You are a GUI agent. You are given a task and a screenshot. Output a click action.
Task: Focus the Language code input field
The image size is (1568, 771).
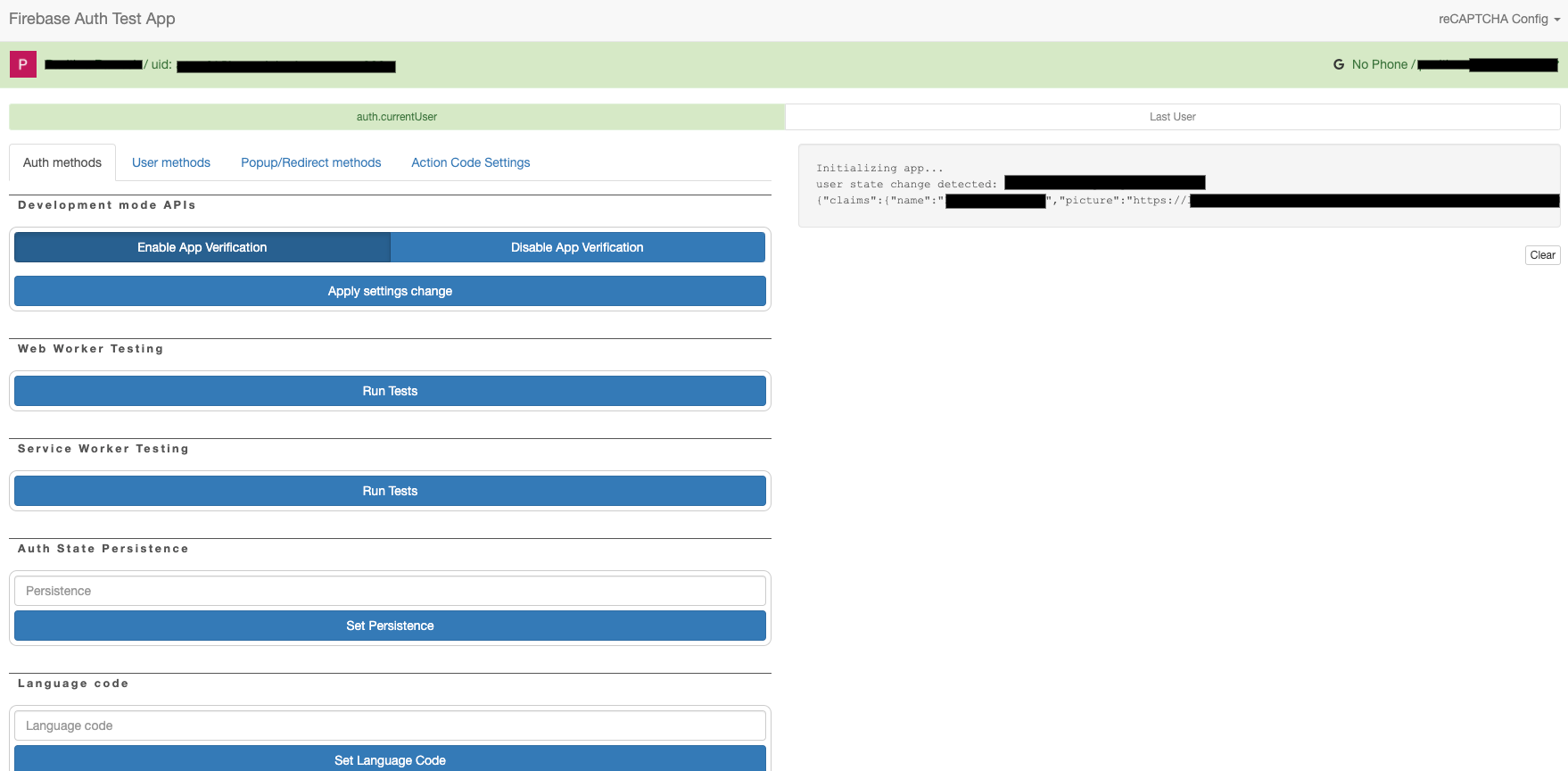click(390, 725)
